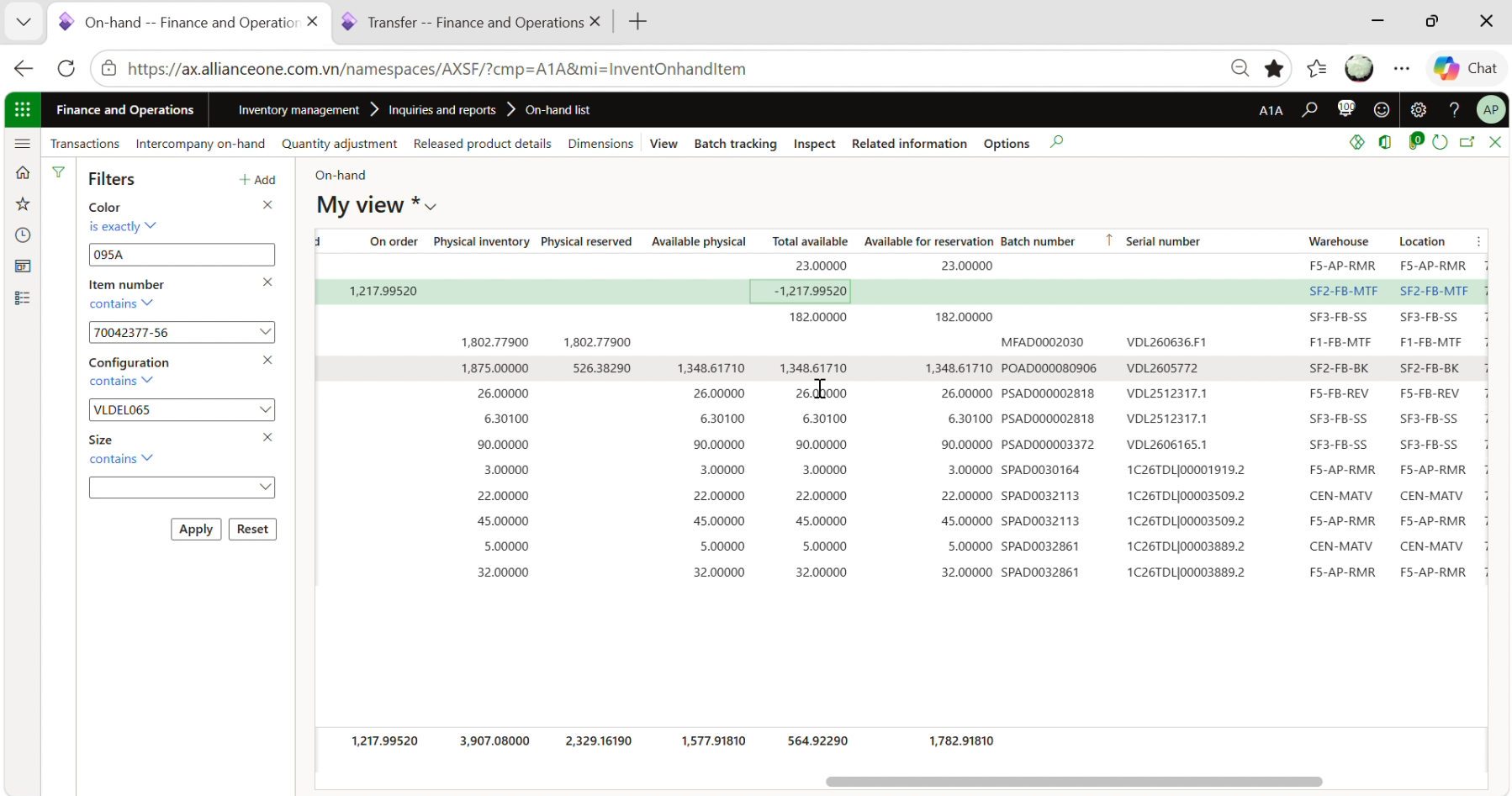Open the Transactions menu

tap(85, 144)
